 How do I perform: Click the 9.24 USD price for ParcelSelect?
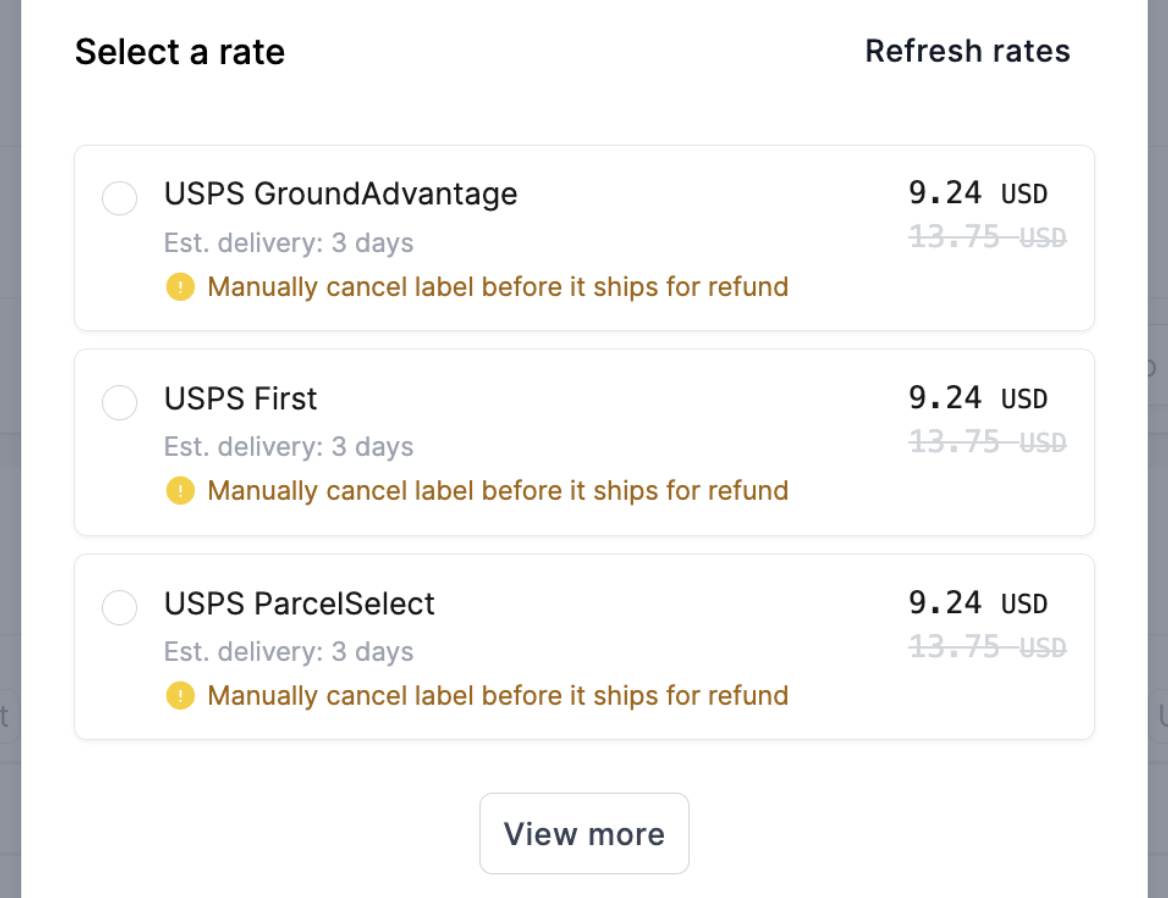pyautogui.click(x=978, y=603)
